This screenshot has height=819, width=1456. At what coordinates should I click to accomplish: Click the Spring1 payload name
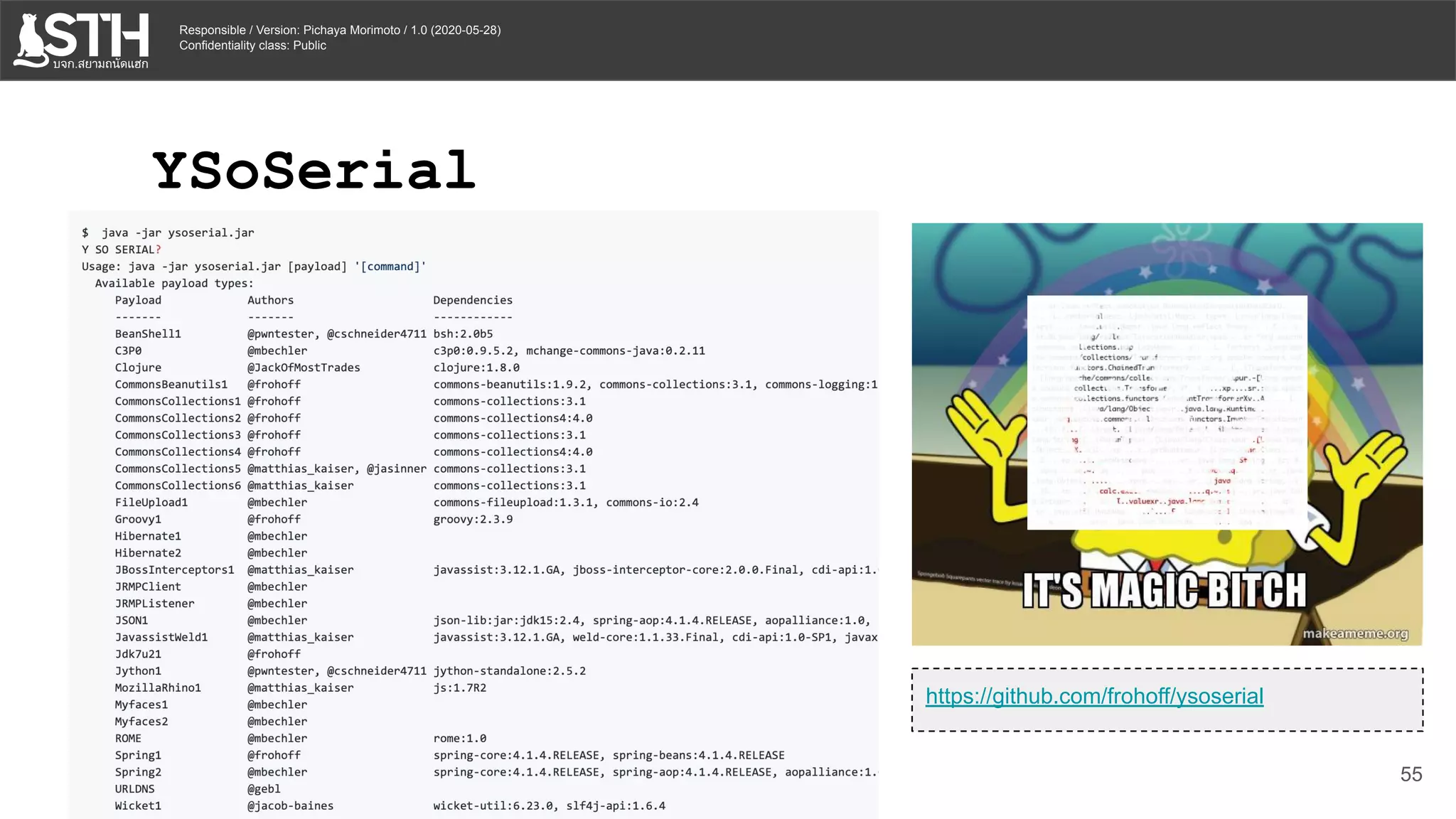[138, 755]
